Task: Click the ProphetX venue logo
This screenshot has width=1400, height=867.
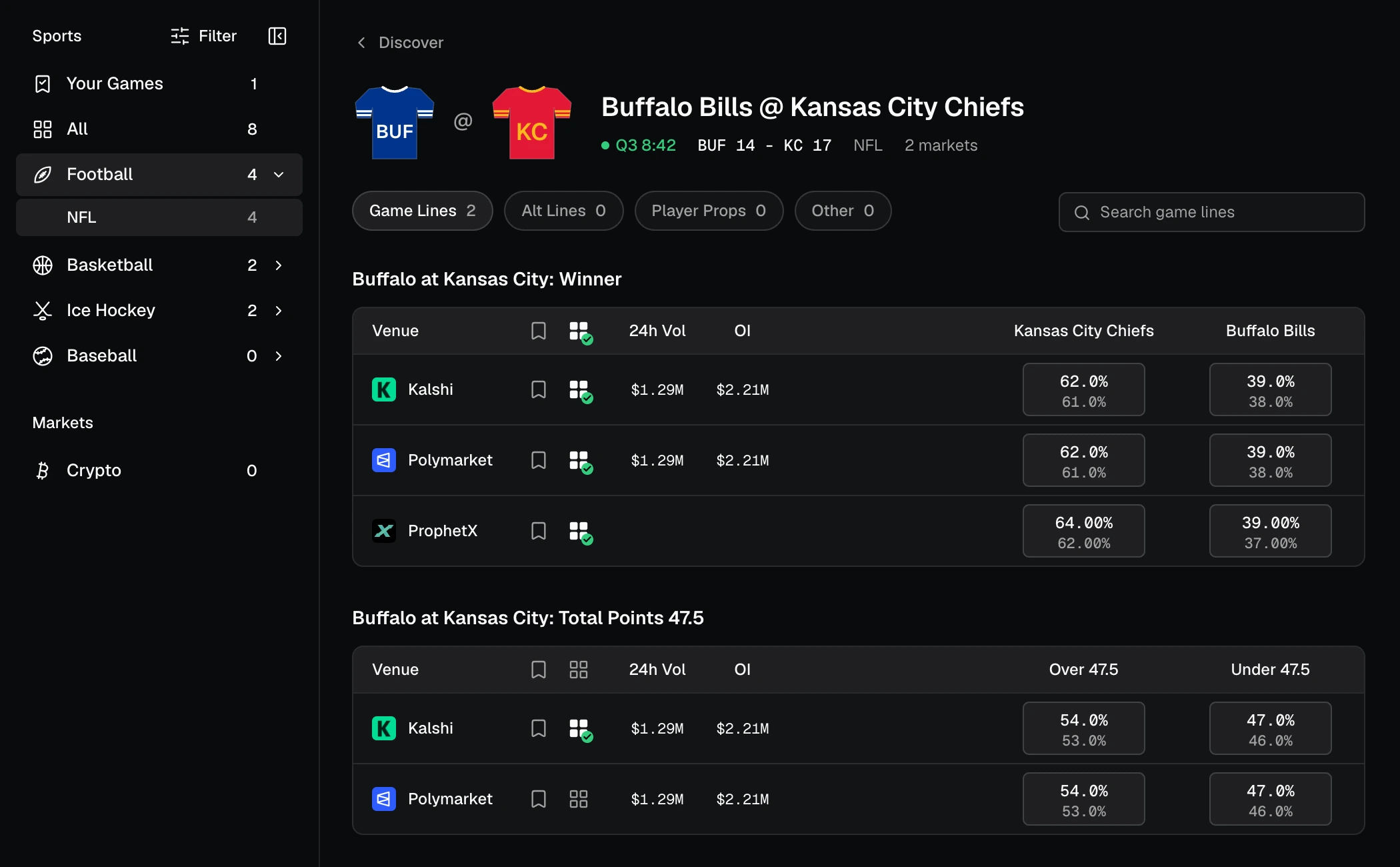Action: (384, 531)
